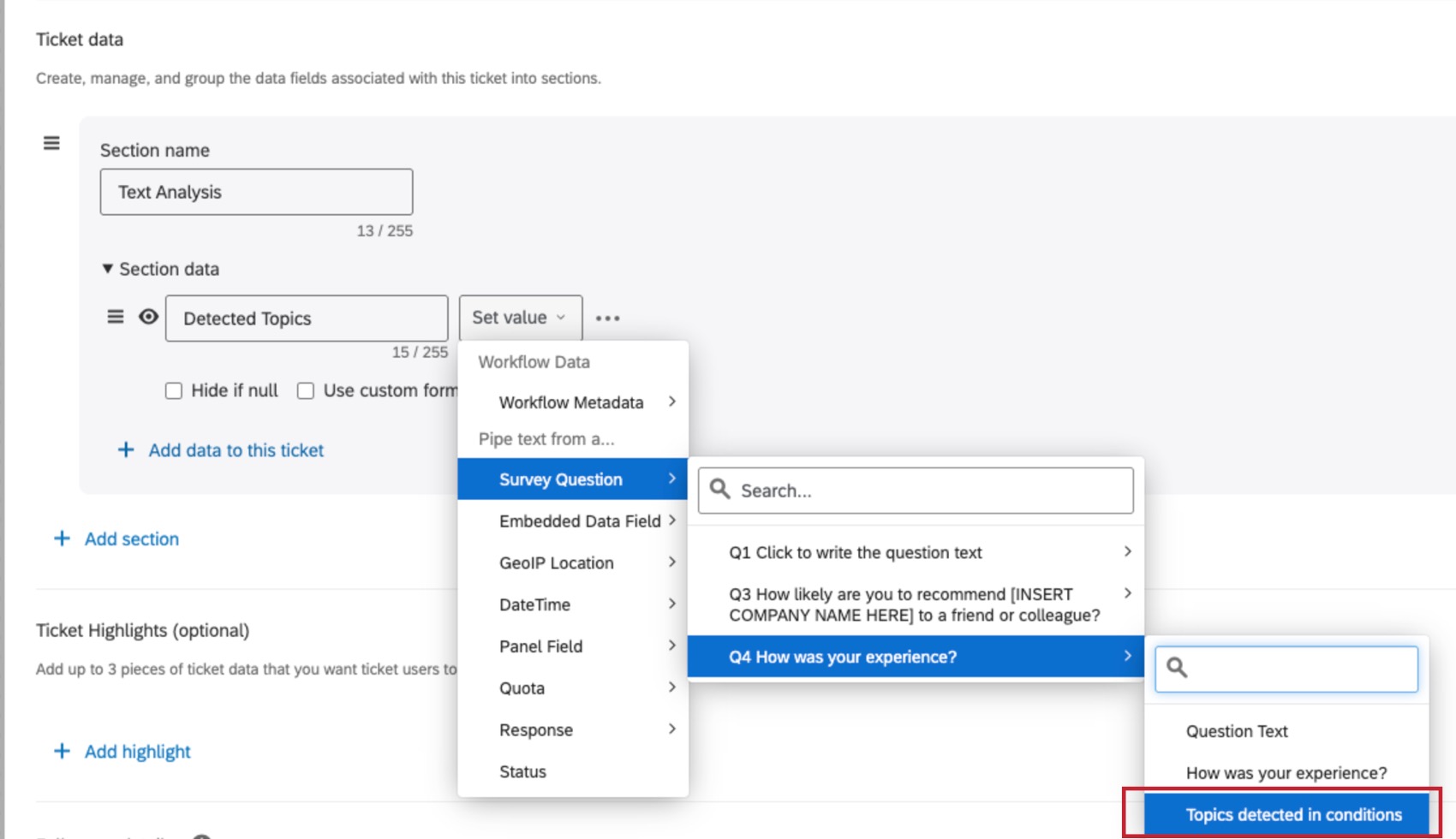Screen dimensions: 1456x839
Task: Select the Q3 How likely to recommend question
Action: click(916, 604)
